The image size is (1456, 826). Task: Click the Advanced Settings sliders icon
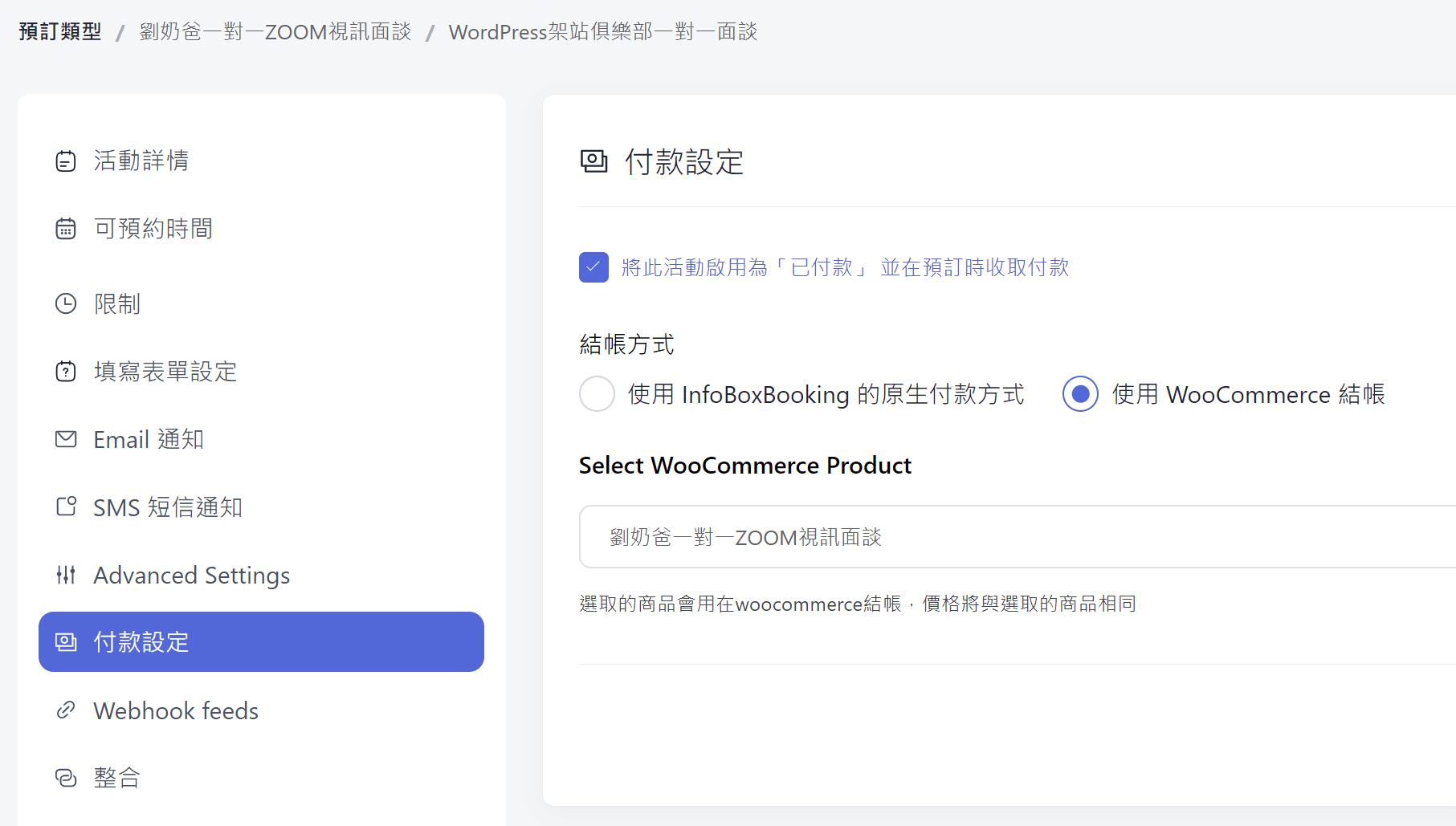(66, 575)
